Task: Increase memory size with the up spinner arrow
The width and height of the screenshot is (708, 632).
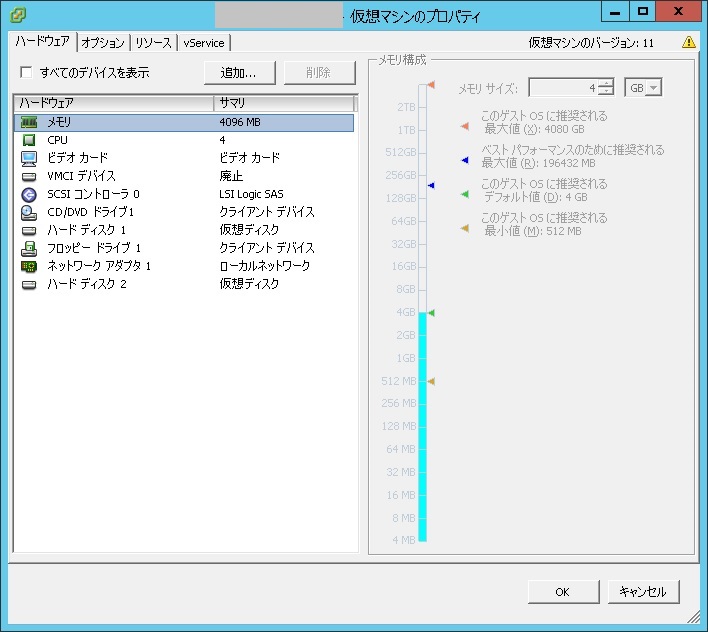Action: click(x=607, y=83)
